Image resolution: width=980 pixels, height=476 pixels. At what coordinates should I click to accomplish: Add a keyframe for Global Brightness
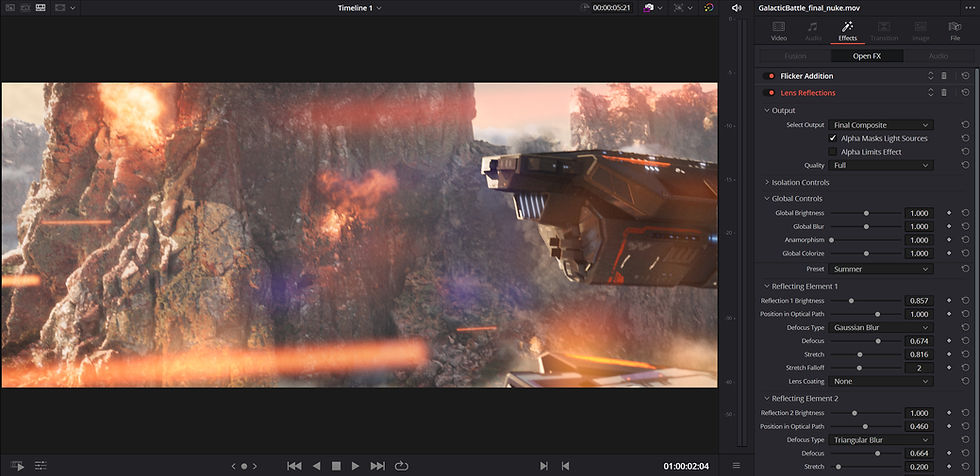[949, 213]
